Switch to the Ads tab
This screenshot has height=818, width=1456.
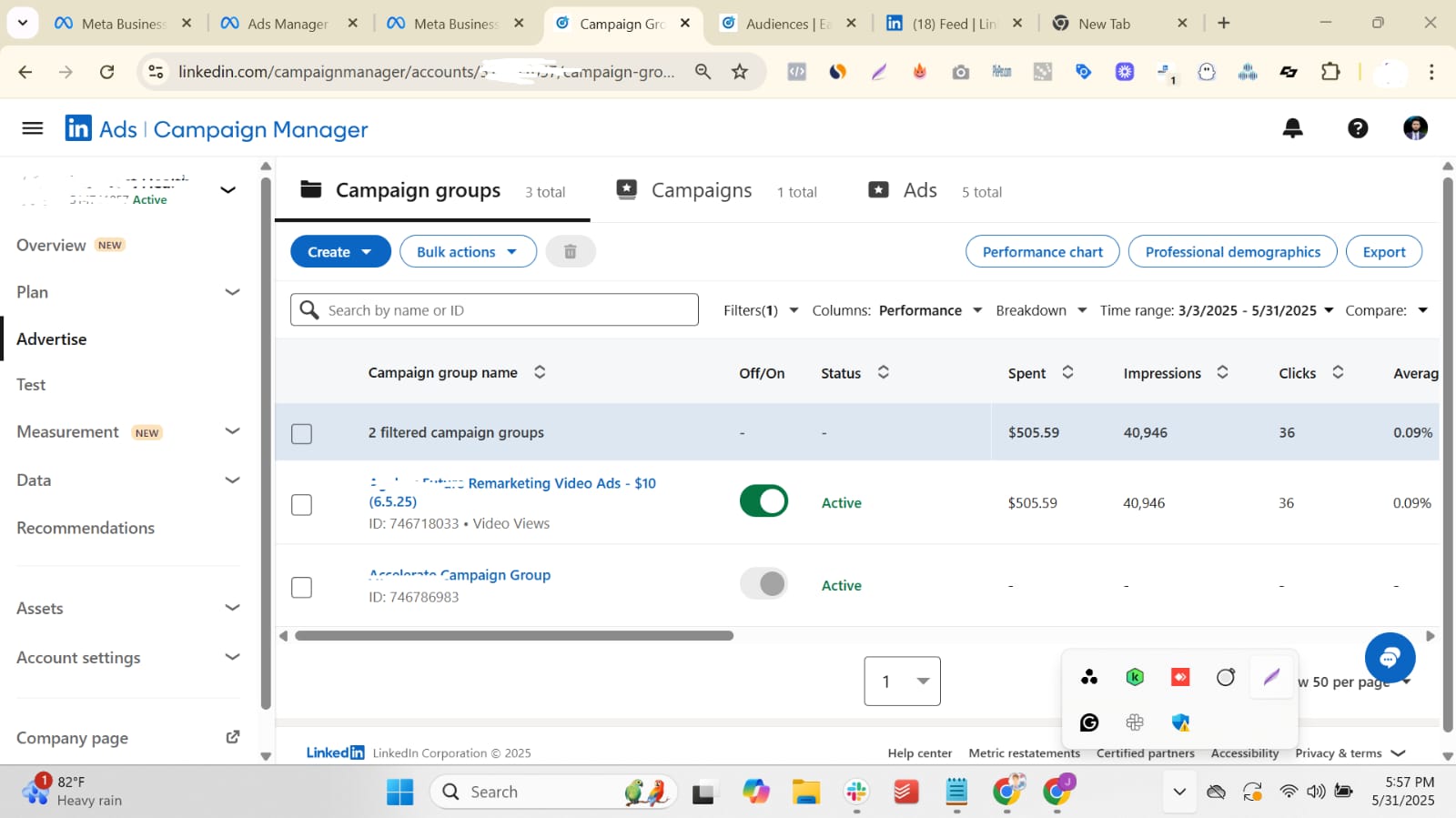pyautogui.click(x=935, y=190)
